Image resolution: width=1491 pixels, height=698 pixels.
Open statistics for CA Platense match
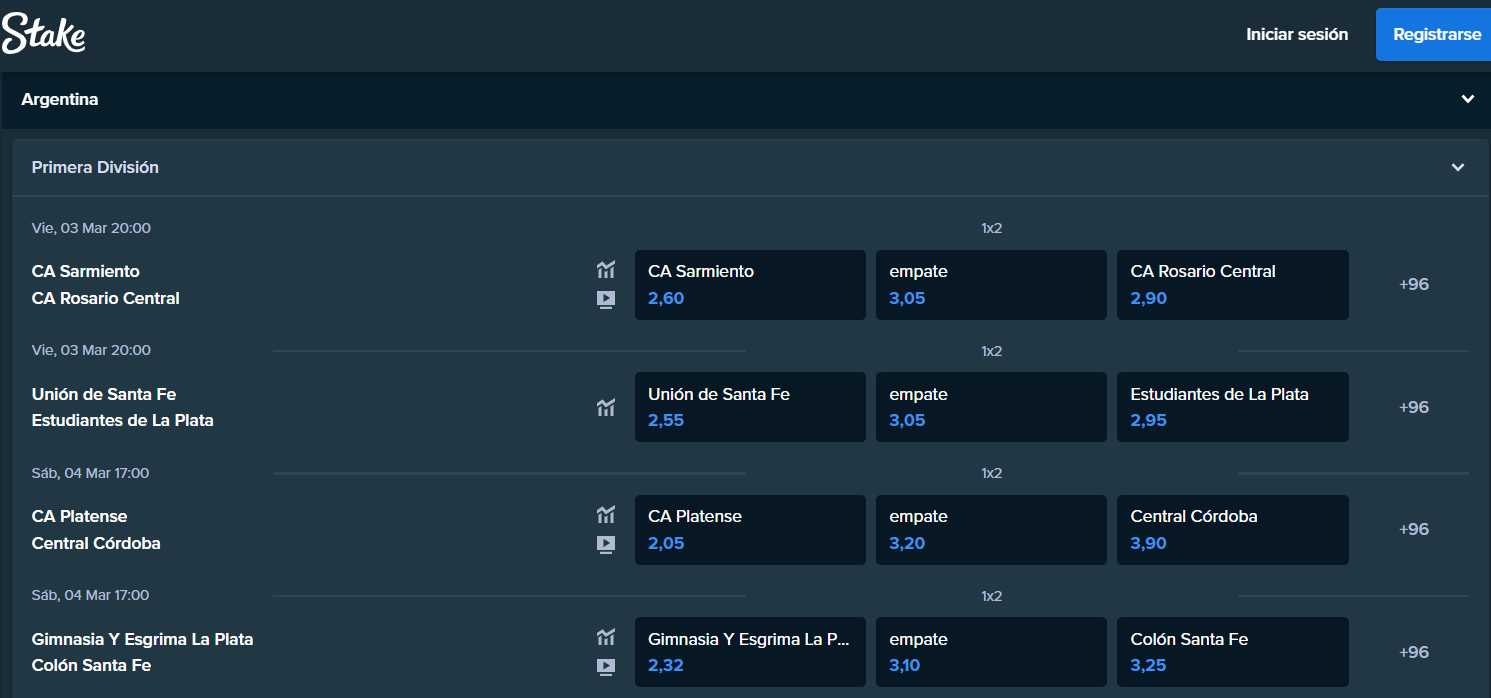tap(606, 515)
